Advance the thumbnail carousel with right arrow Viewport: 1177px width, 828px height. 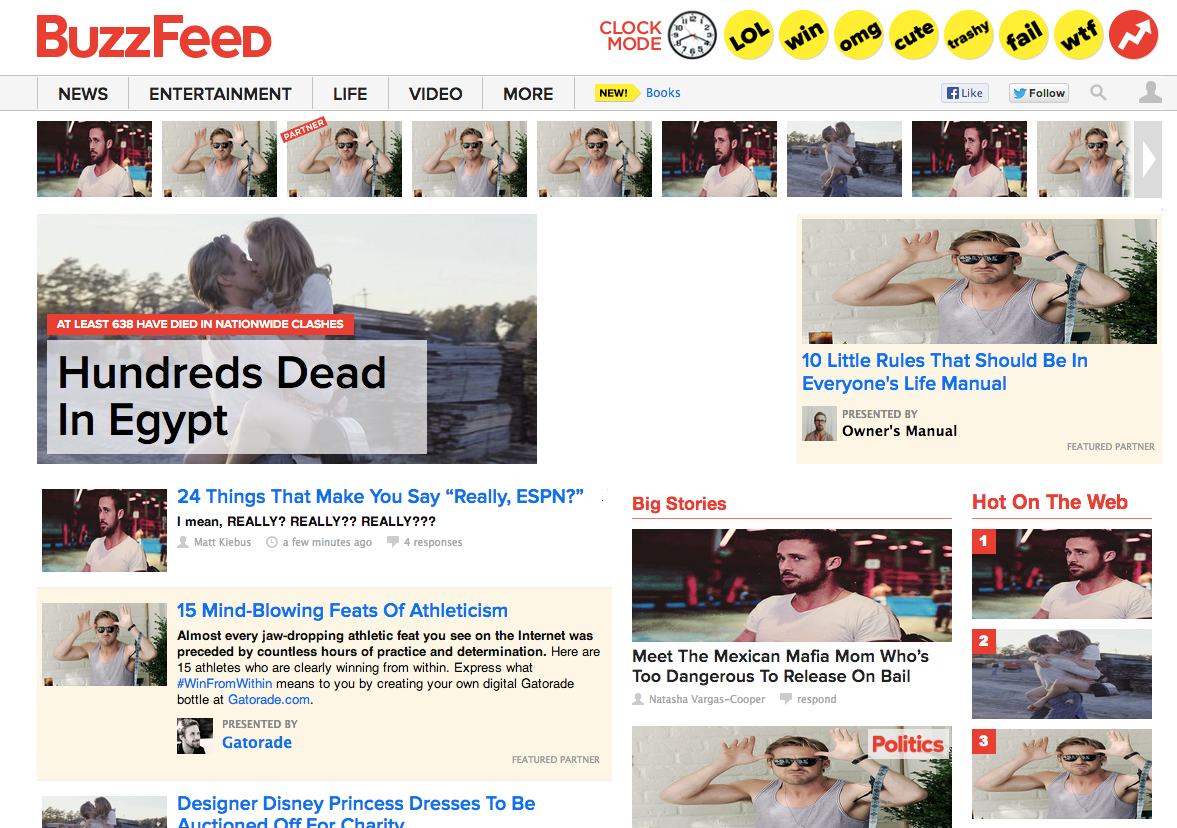coord(1148,159)
